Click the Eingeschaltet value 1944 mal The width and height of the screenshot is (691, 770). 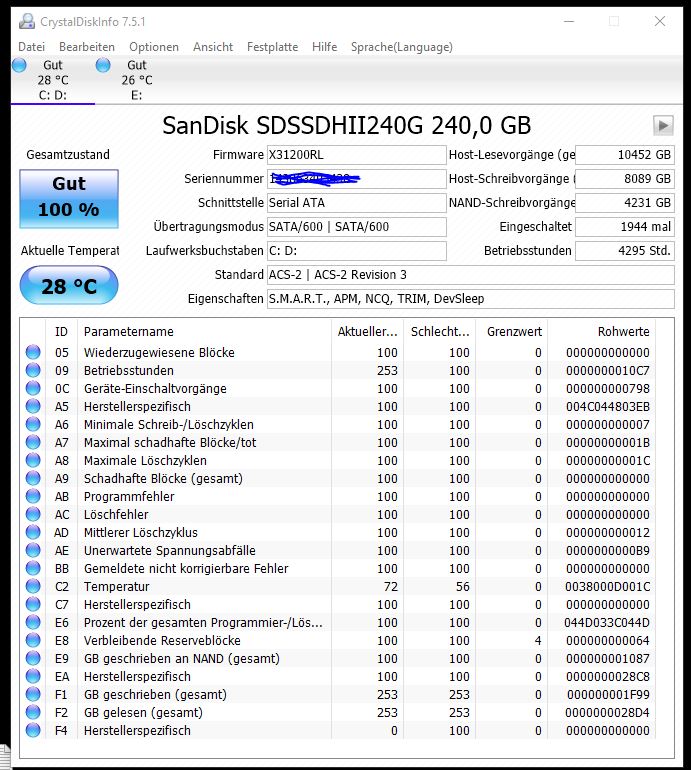625,227
